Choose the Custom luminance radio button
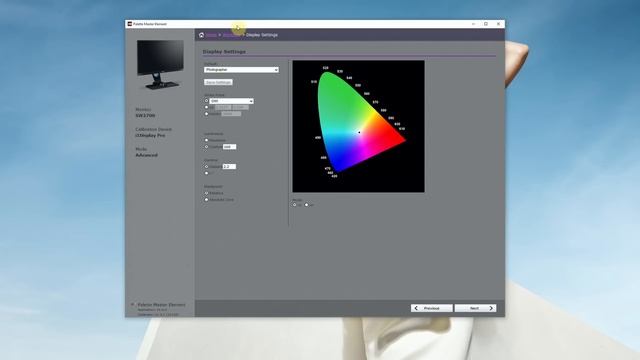Image resolution: width=640 pixels, height=360 pixels. (x=207, y=147)
